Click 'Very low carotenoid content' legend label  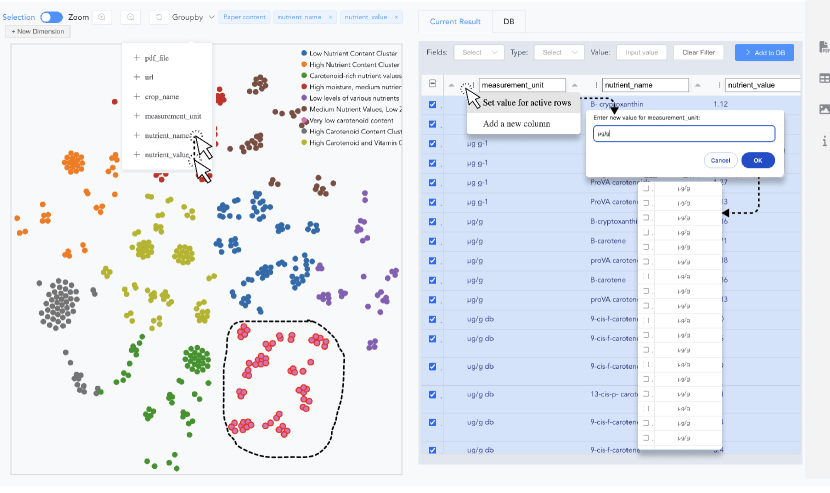[351, 120]
